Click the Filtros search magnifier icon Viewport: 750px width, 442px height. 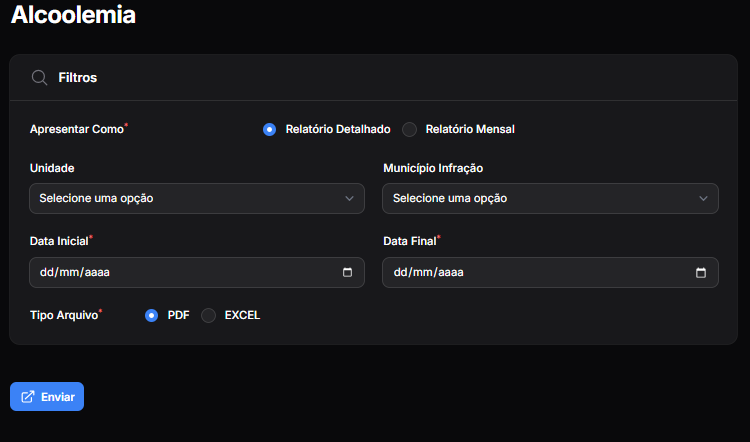coord(40,77)
